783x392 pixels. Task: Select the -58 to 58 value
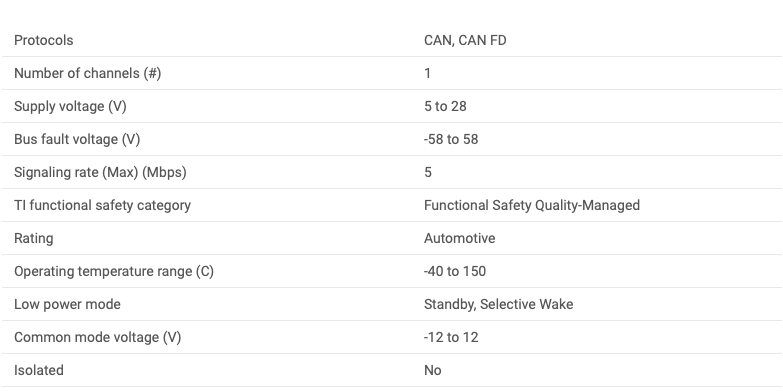[x=451, y=139]
